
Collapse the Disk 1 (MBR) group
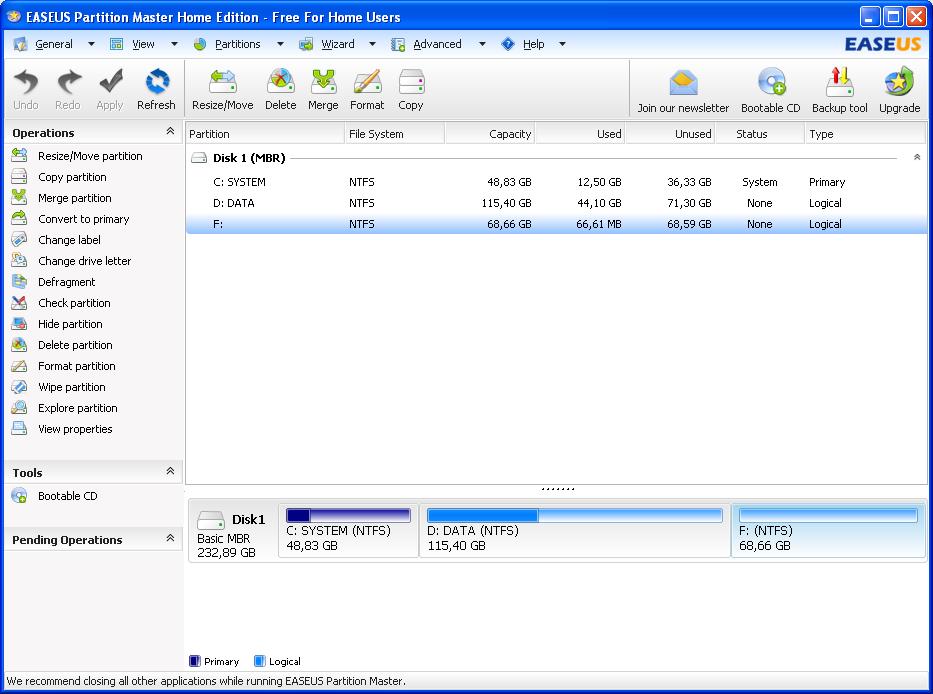tap(917, 157)
